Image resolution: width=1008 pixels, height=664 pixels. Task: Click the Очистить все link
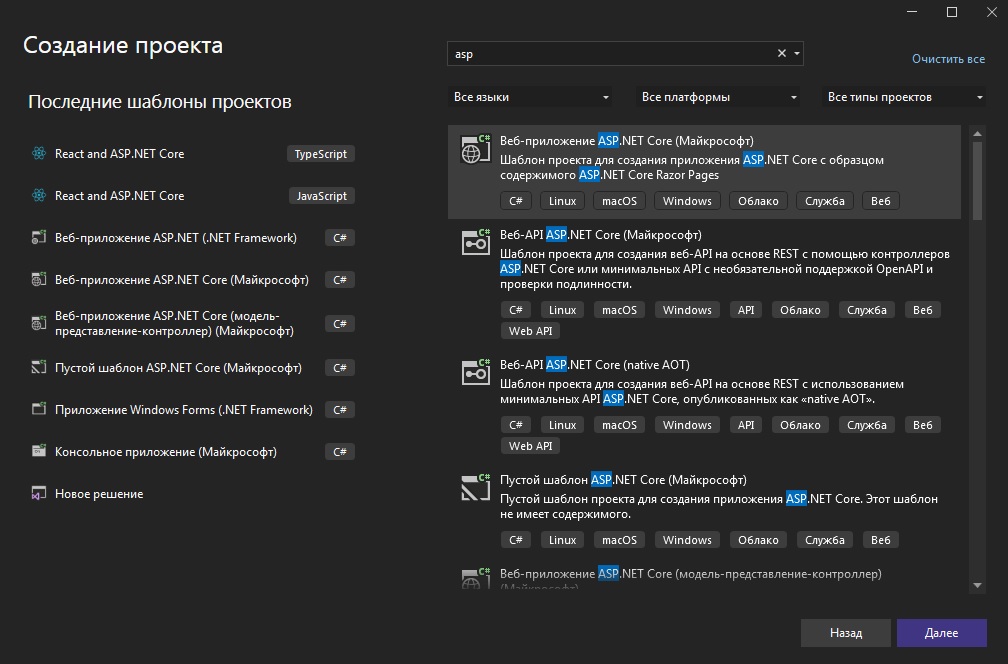948,58
